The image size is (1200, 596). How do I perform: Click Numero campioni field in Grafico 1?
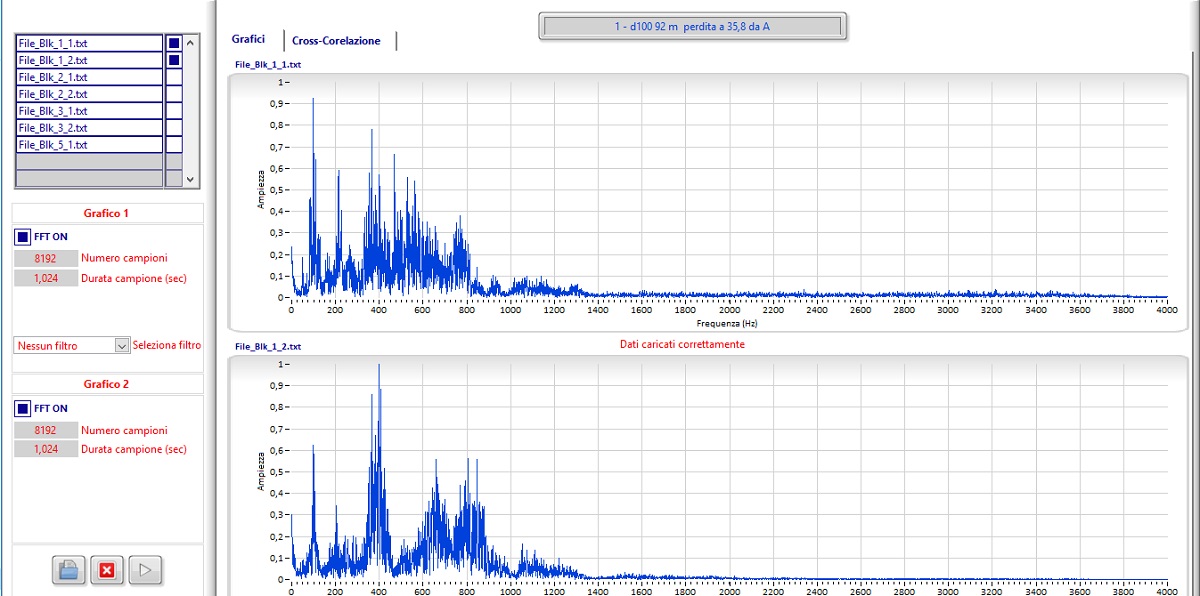[x=45, y=258]
